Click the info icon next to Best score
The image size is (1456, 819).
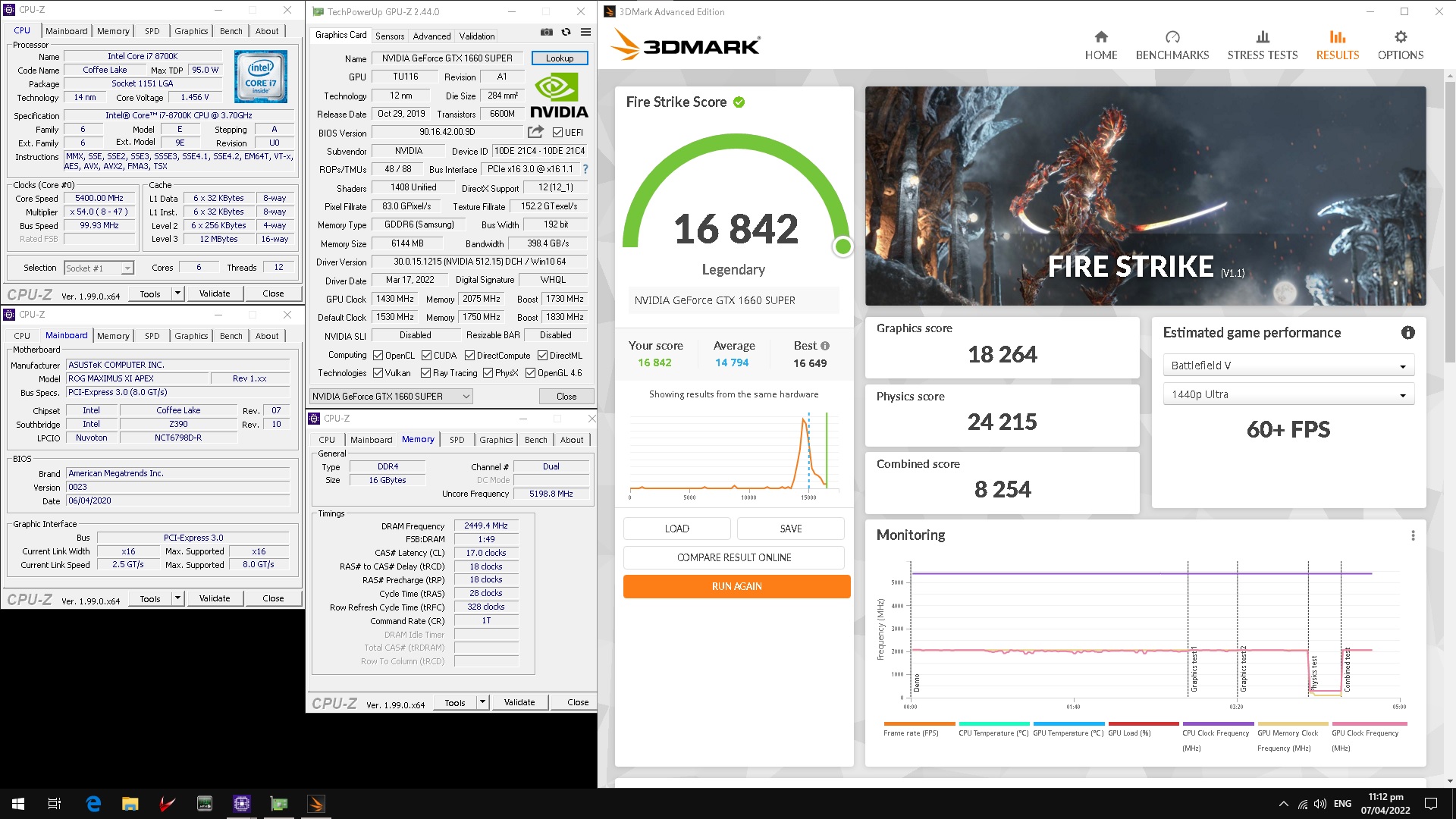tap(825, 346)
